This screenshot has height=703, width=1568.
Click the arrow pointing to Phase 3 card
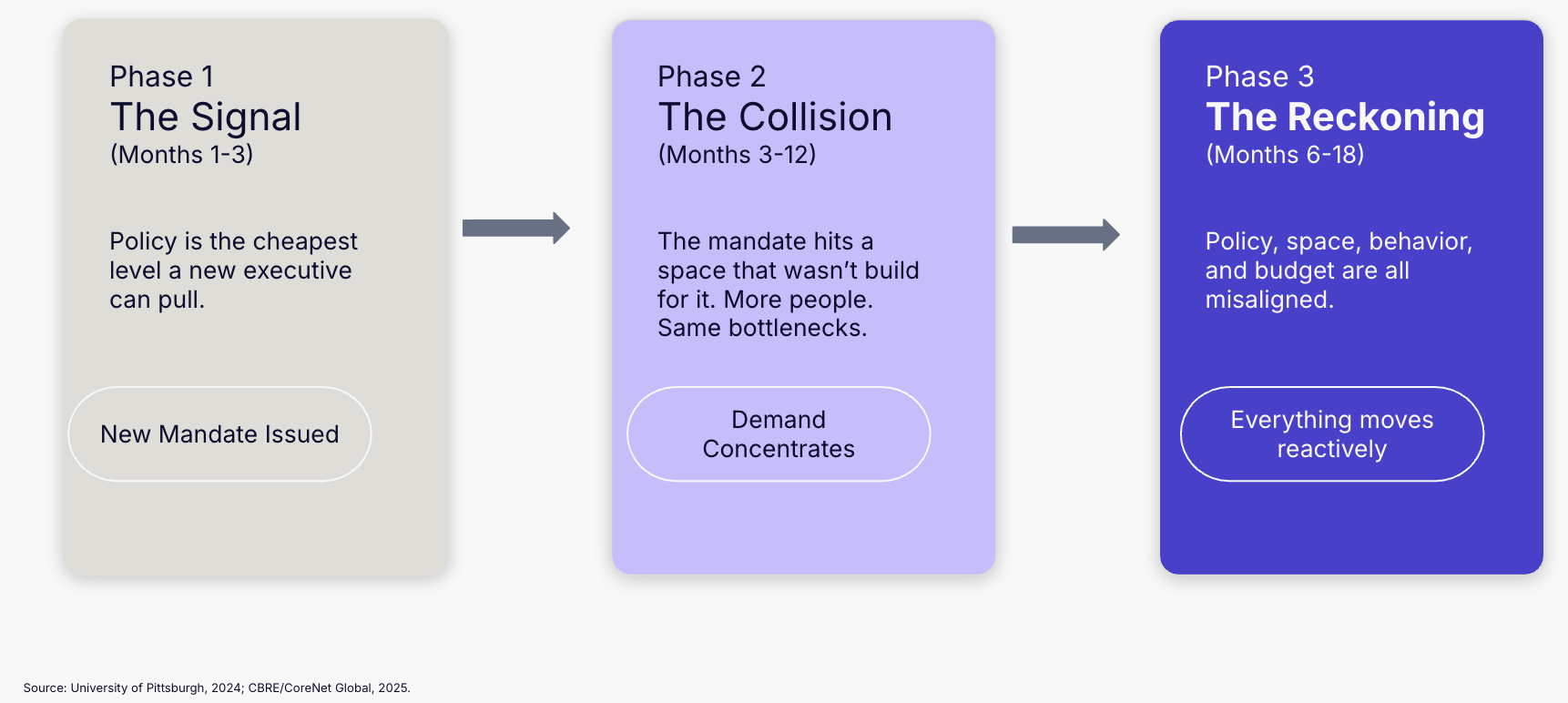1065,235
